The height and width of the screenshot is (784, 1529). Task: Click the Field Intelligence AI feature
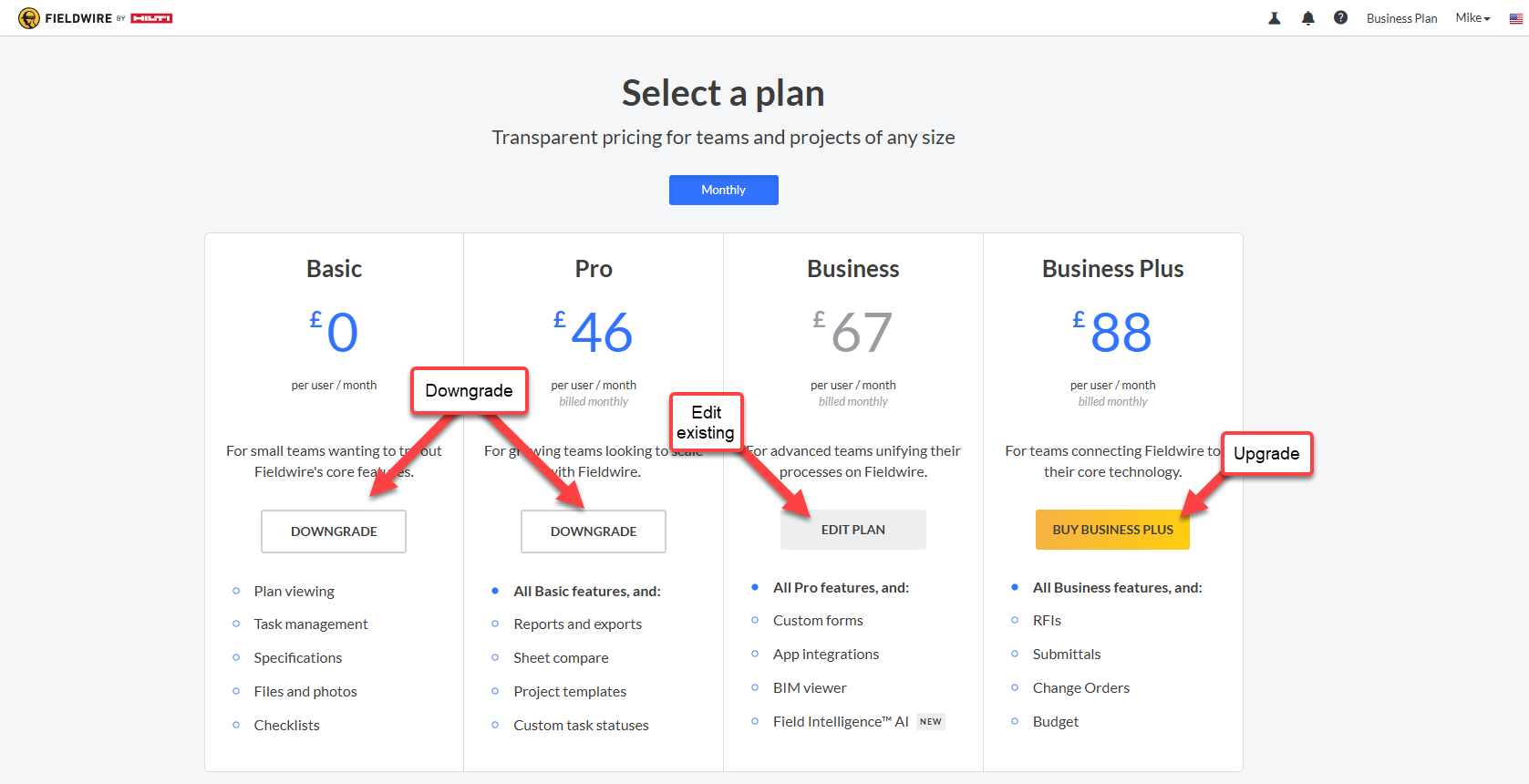[x=841, y=721]
